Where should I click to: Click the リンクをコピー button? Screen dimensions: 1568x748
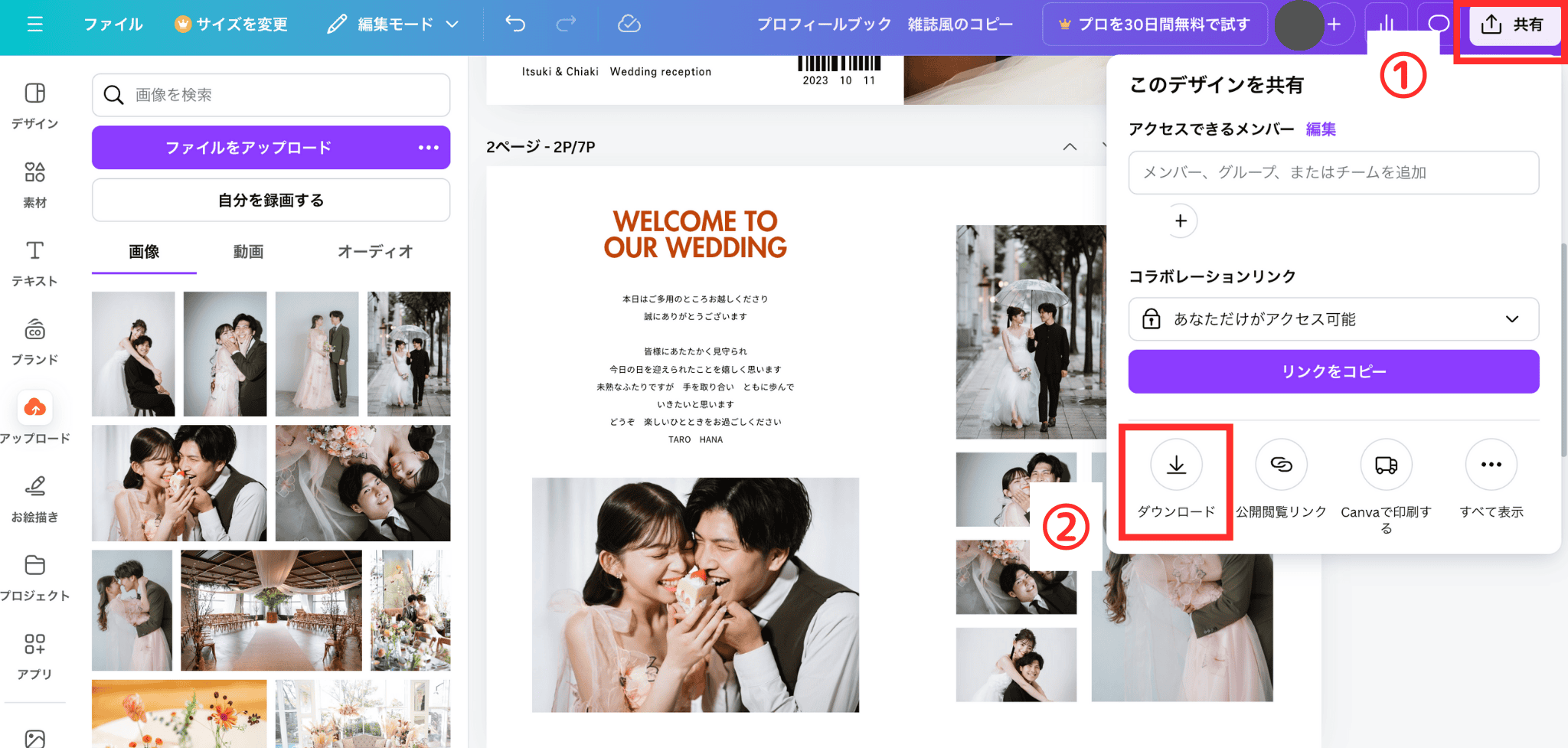[1333, 372]
